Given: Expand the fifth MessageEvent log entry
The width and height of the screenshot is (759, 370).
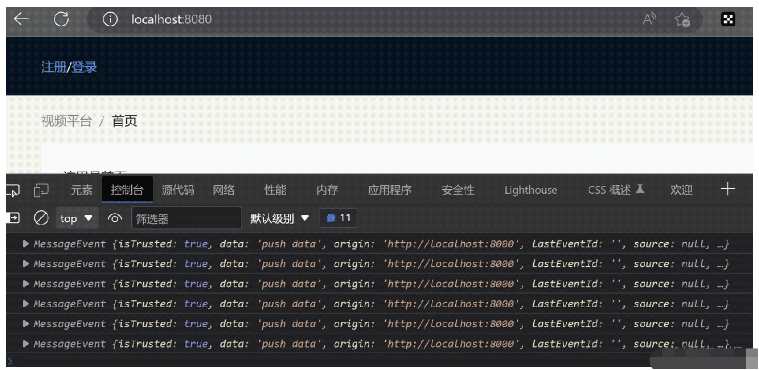Looking at the screenshot, I should [26, 324].
